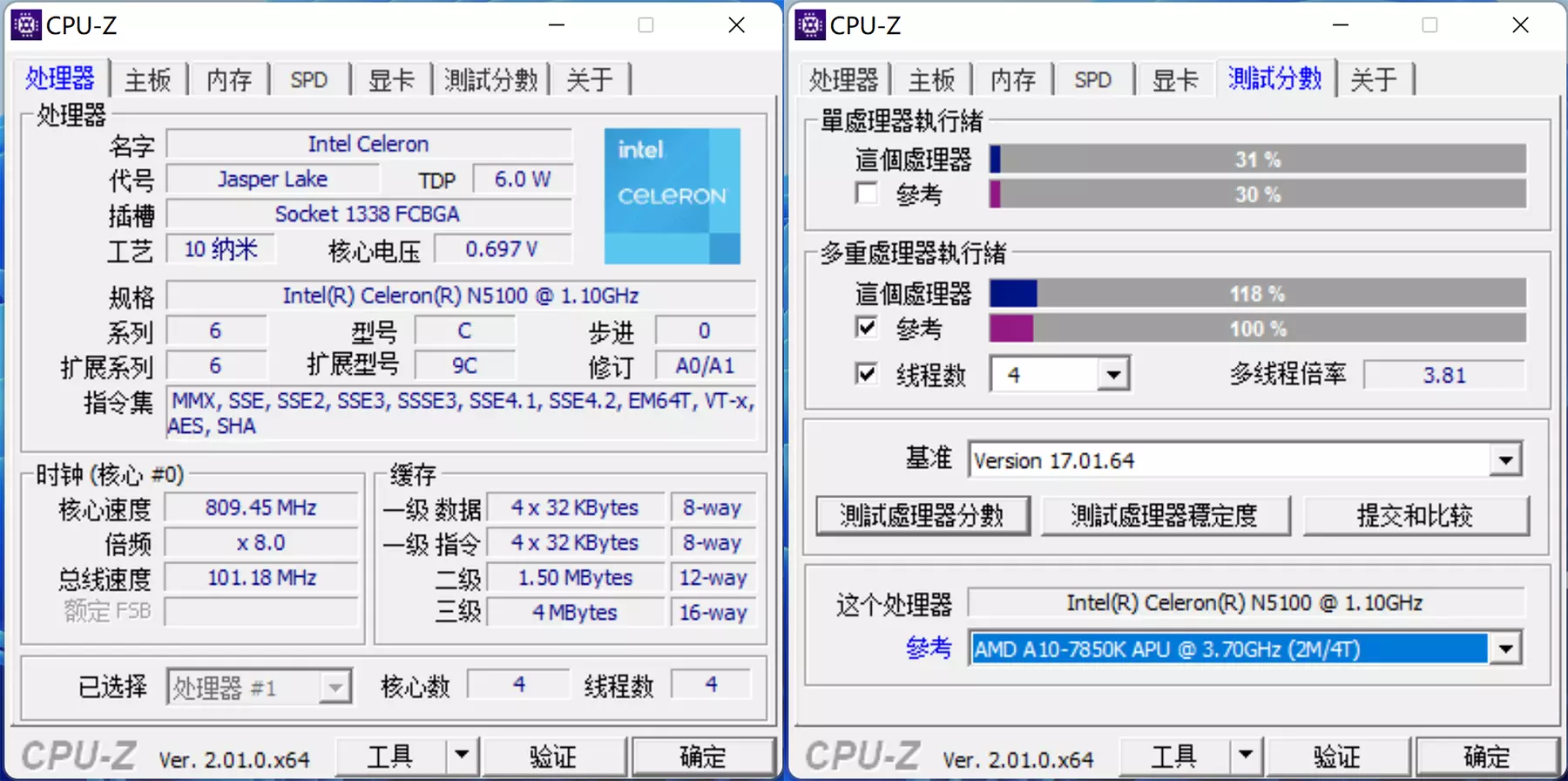Switch to 处理器 tab in right window

(843, 80)
